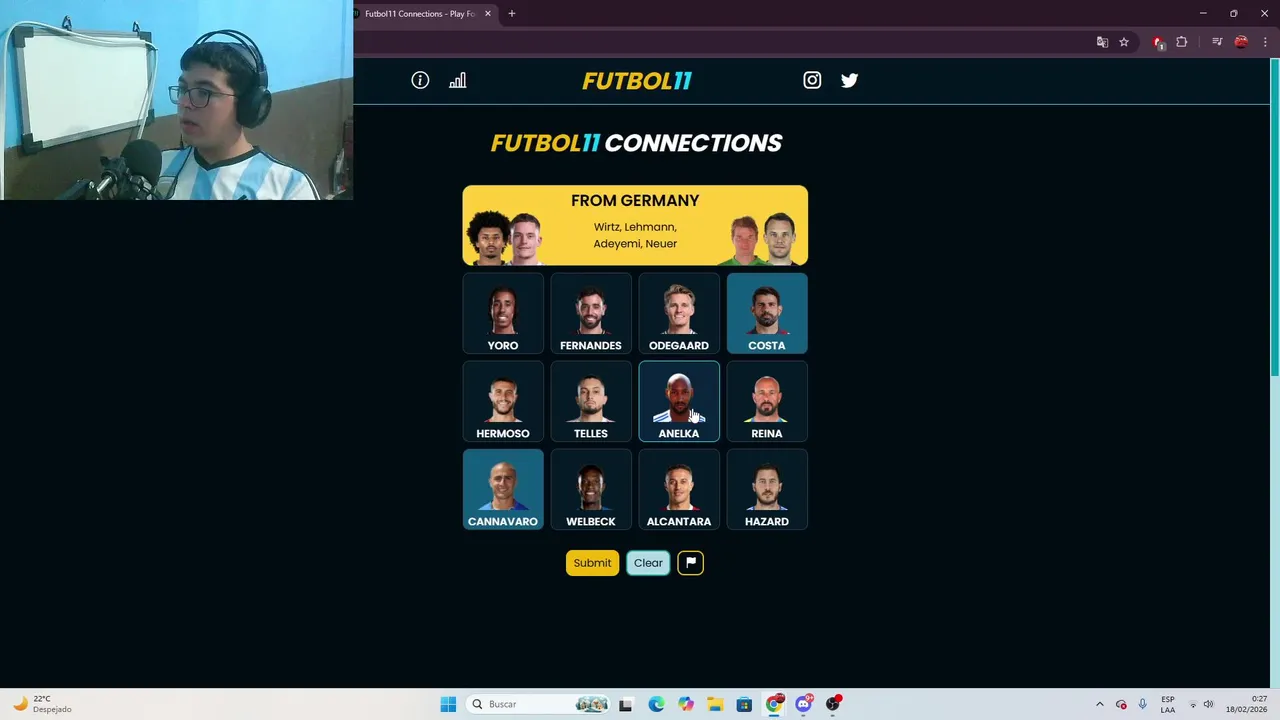Screen dimensions: 1280x720
Task: Open the Chrome three-dot menu
Action: (x=1265, y=42)
